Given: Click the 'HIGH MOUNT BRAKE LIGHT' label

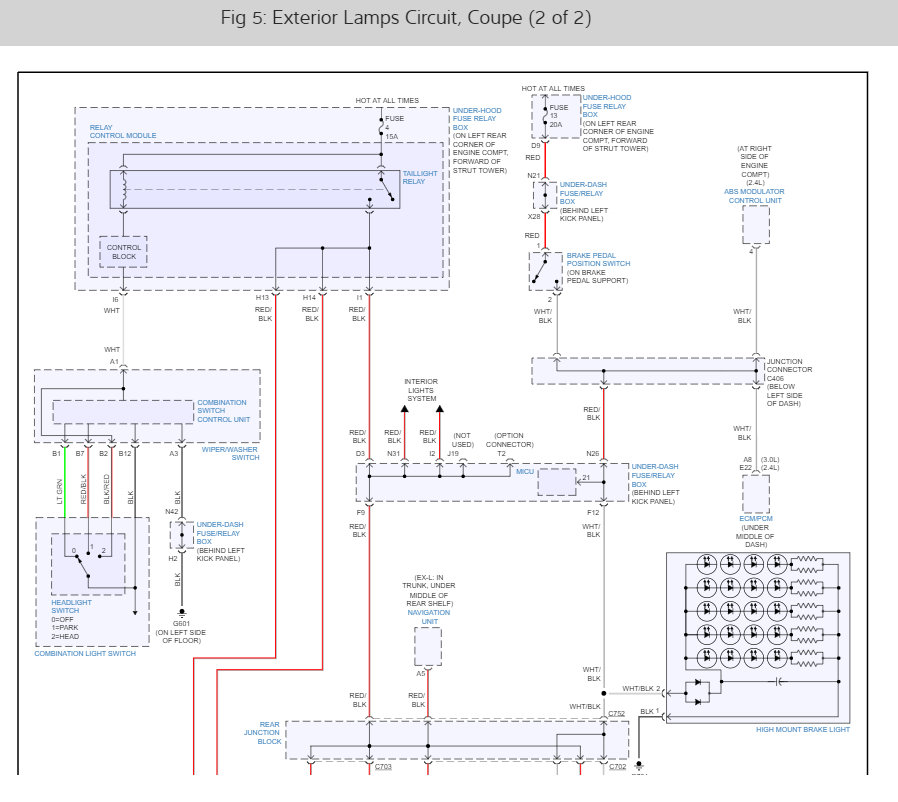Looking at the screenshot, I should point(802,729).
